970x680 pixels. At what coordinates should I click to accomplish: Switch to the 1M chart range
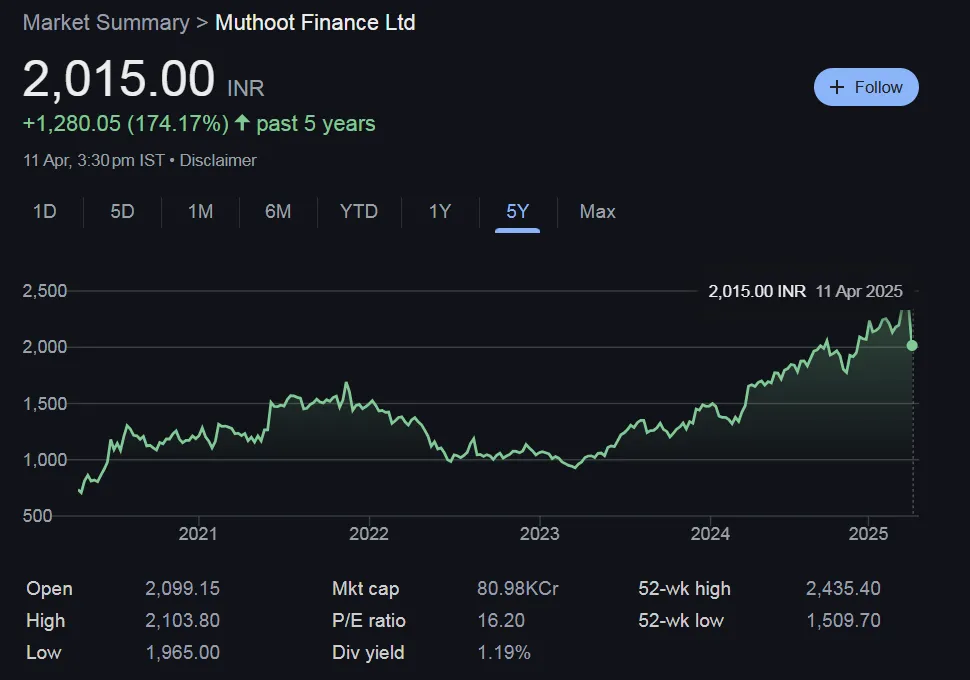click(200, 212)
